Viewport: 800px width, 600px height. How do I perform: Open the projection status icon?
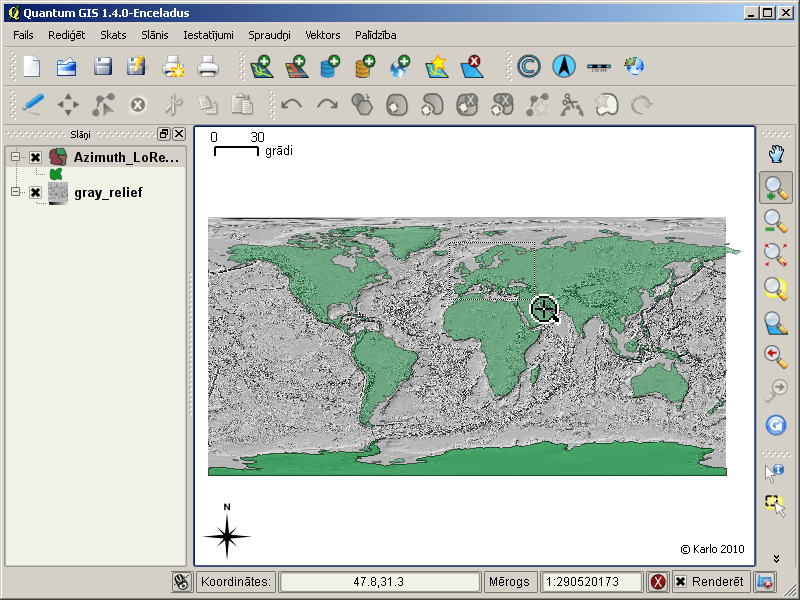click(764, 582)
